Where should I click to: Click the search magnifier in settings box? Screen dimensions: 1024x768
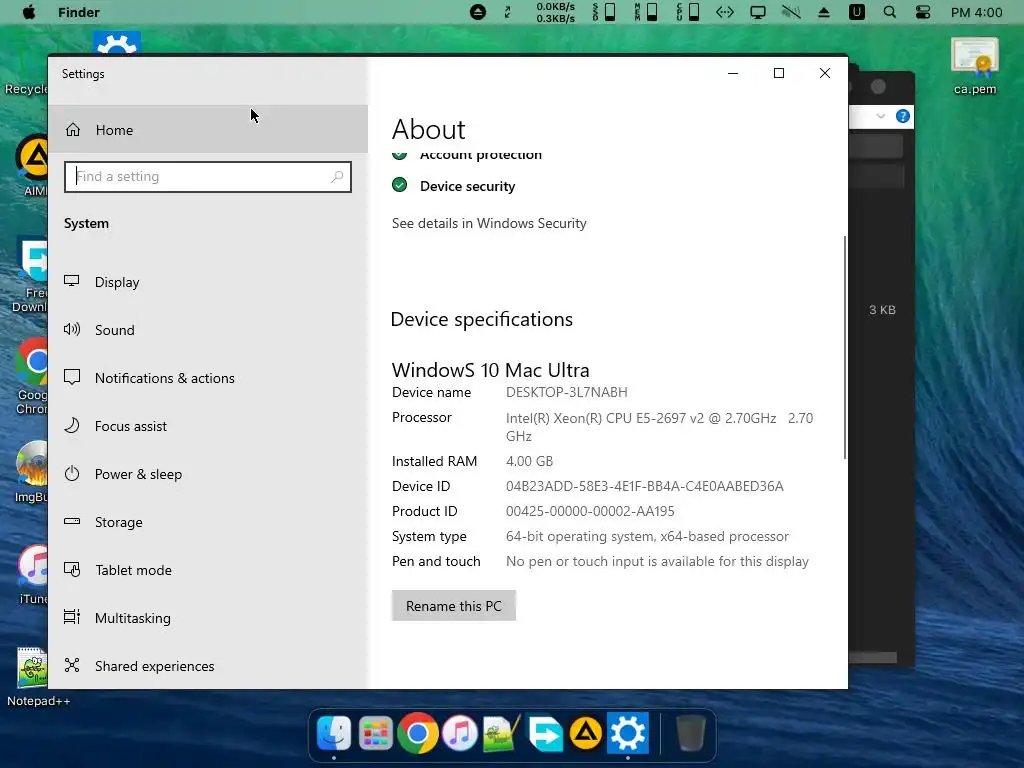click(337, 176)
